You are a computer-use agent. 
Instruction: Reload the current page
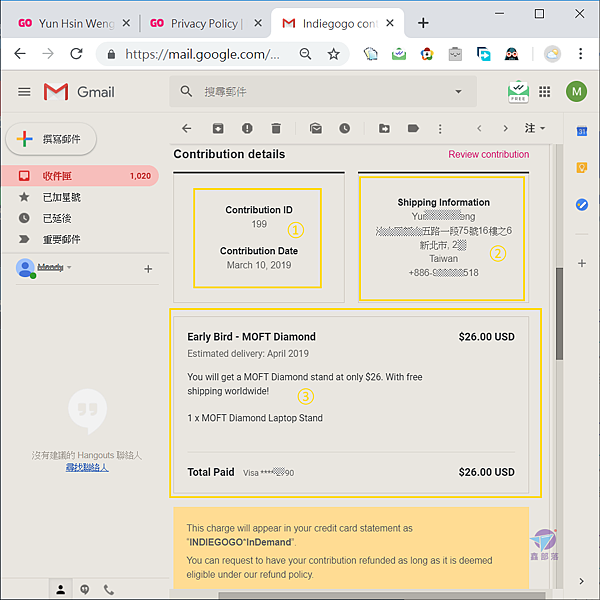76,54
